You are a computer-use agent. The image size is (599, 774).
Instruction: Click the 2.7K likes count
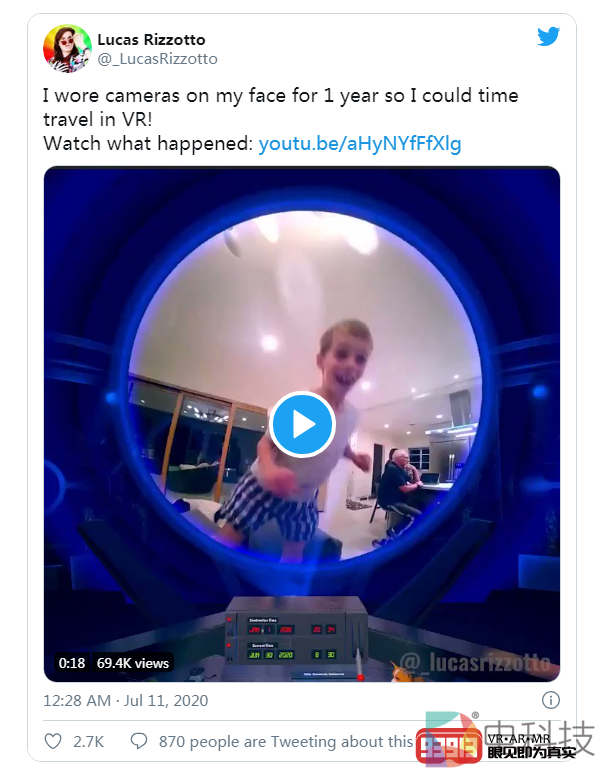click(x=88, y=741)
